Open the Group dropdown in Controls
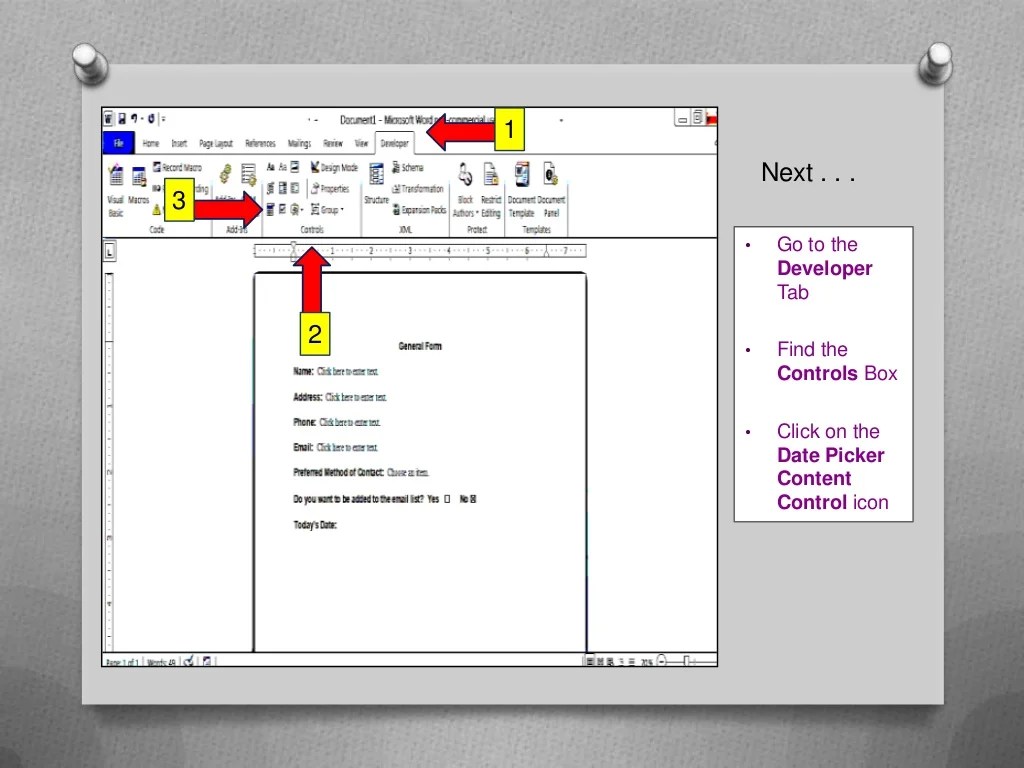The height and width of the screenshot is (768, 1024). pos(330,209)
